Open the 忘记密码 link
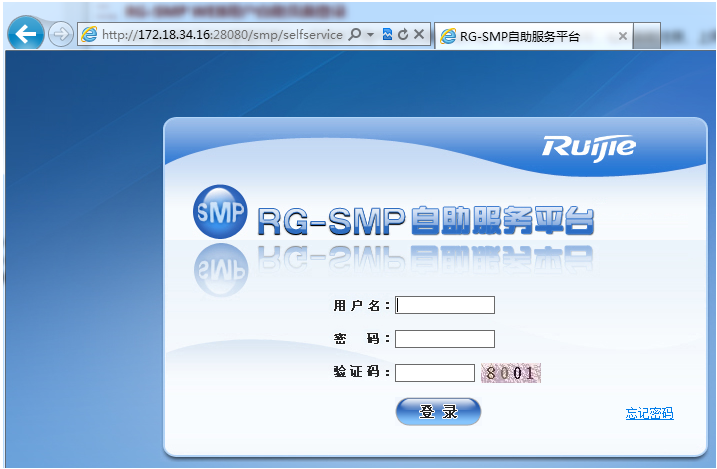717x469 pixels. (649, 413)
